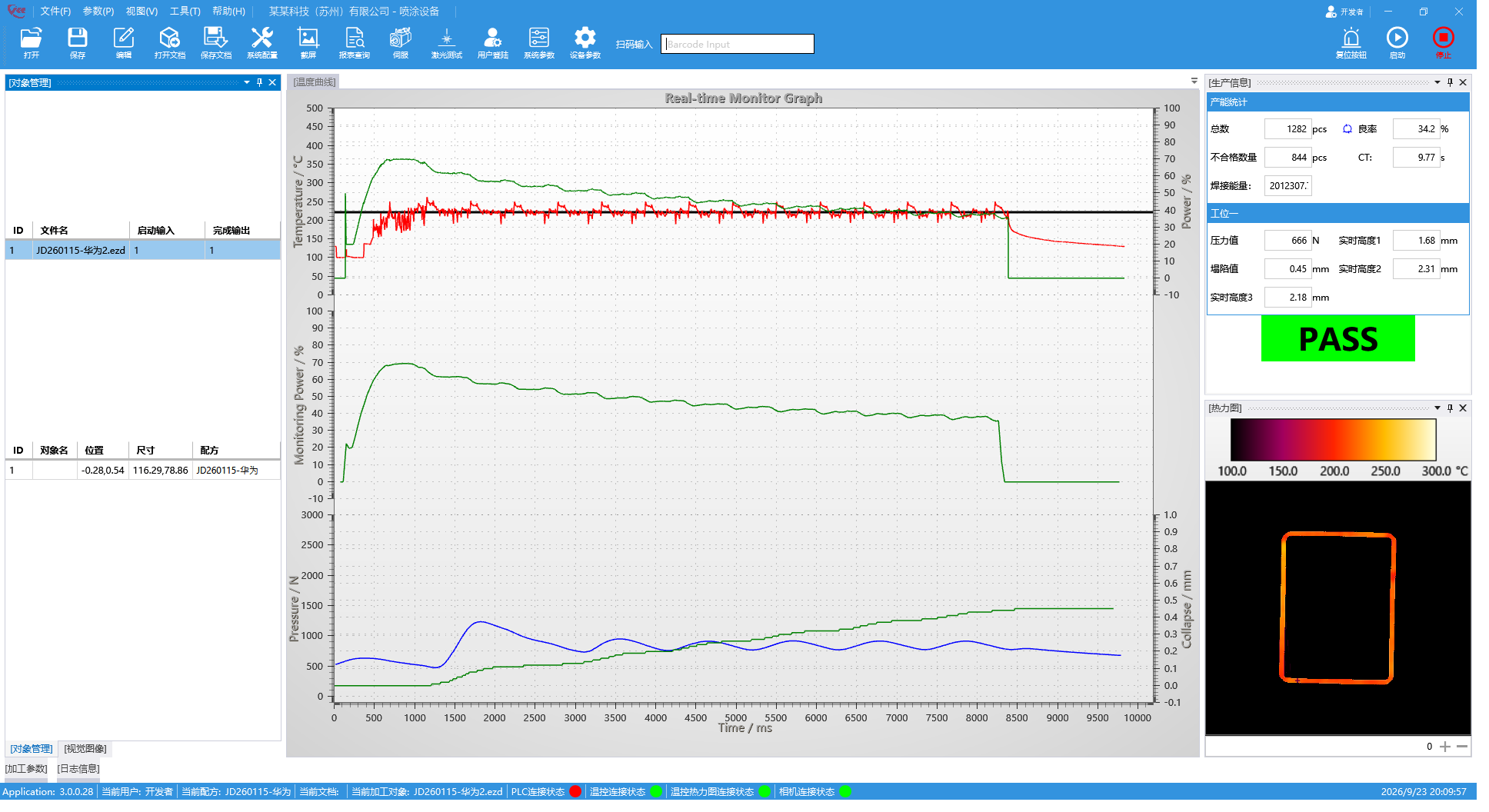Click the 复位按钮 reset alarm icon
The width and height of the screenshot is (1489, 812).
pos(1351,43)
